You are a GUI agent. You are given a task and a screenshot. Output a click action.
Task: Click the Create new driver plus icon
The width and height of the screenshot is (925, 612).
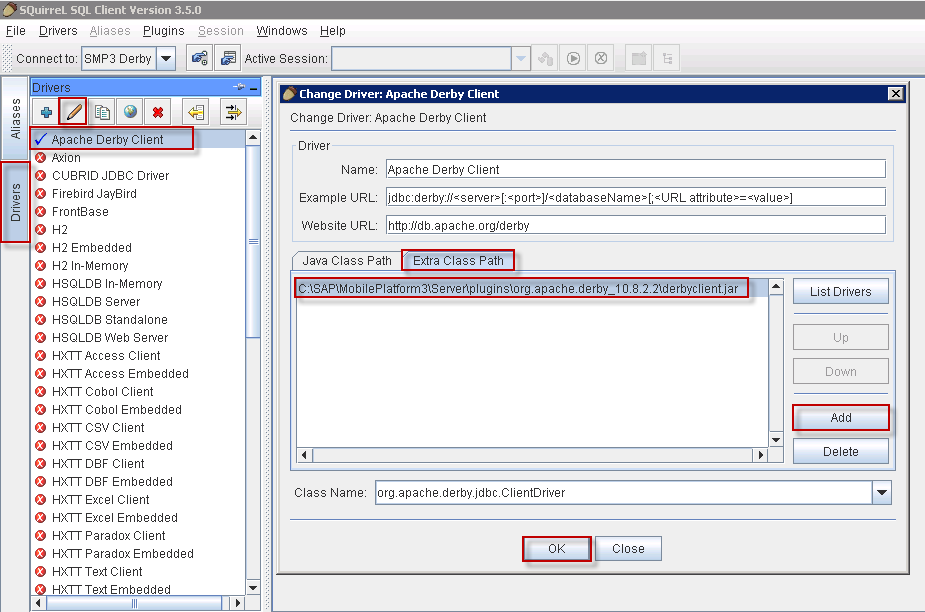(x=46, y=112)
